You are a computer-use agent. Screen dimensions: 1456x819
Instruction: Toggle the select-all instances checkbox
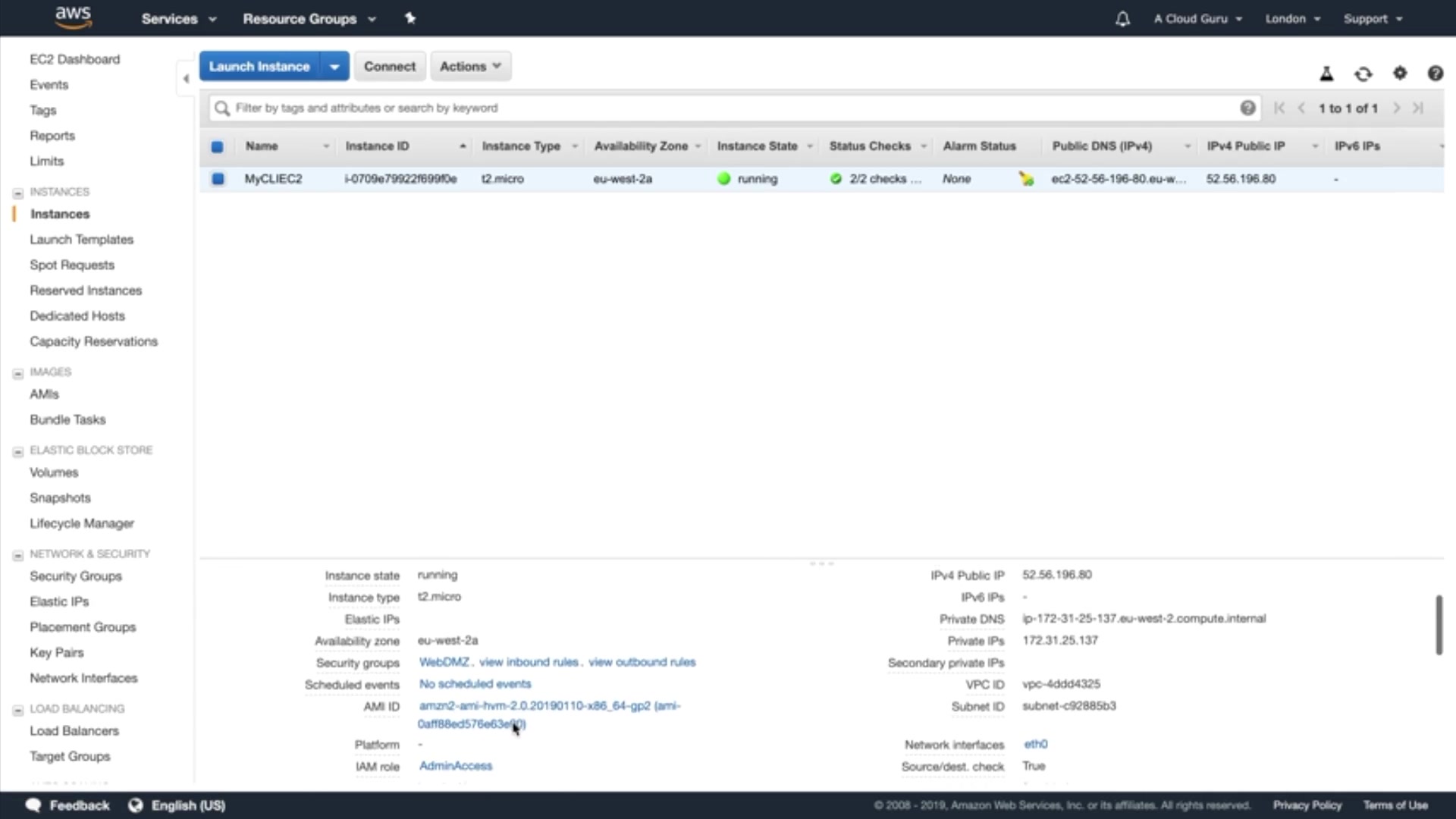click(218, 146)
